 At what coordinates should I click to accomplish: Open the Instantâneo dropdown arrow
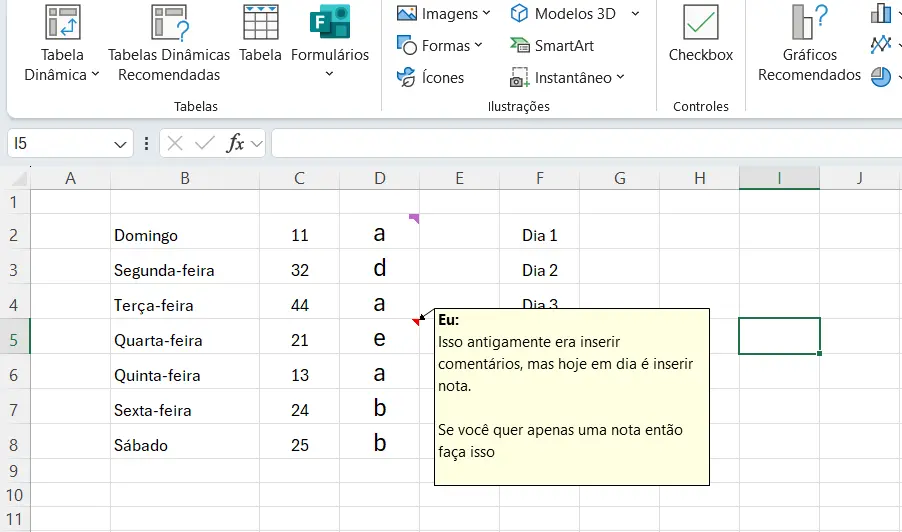pos(620,77)
